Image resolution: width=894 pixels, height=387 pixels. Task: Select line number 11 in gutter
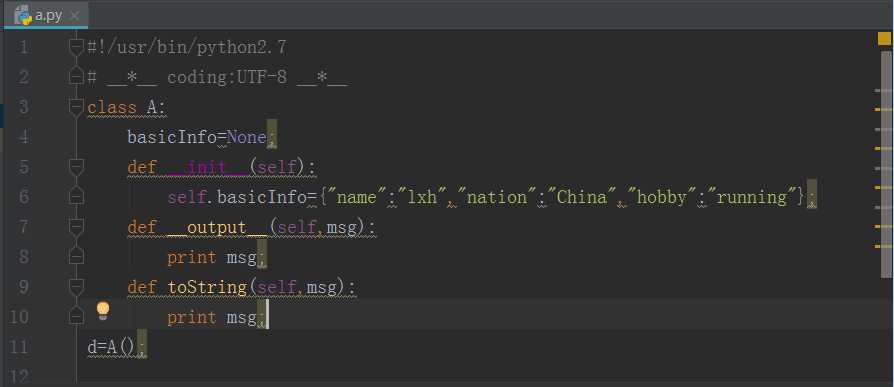19,347
